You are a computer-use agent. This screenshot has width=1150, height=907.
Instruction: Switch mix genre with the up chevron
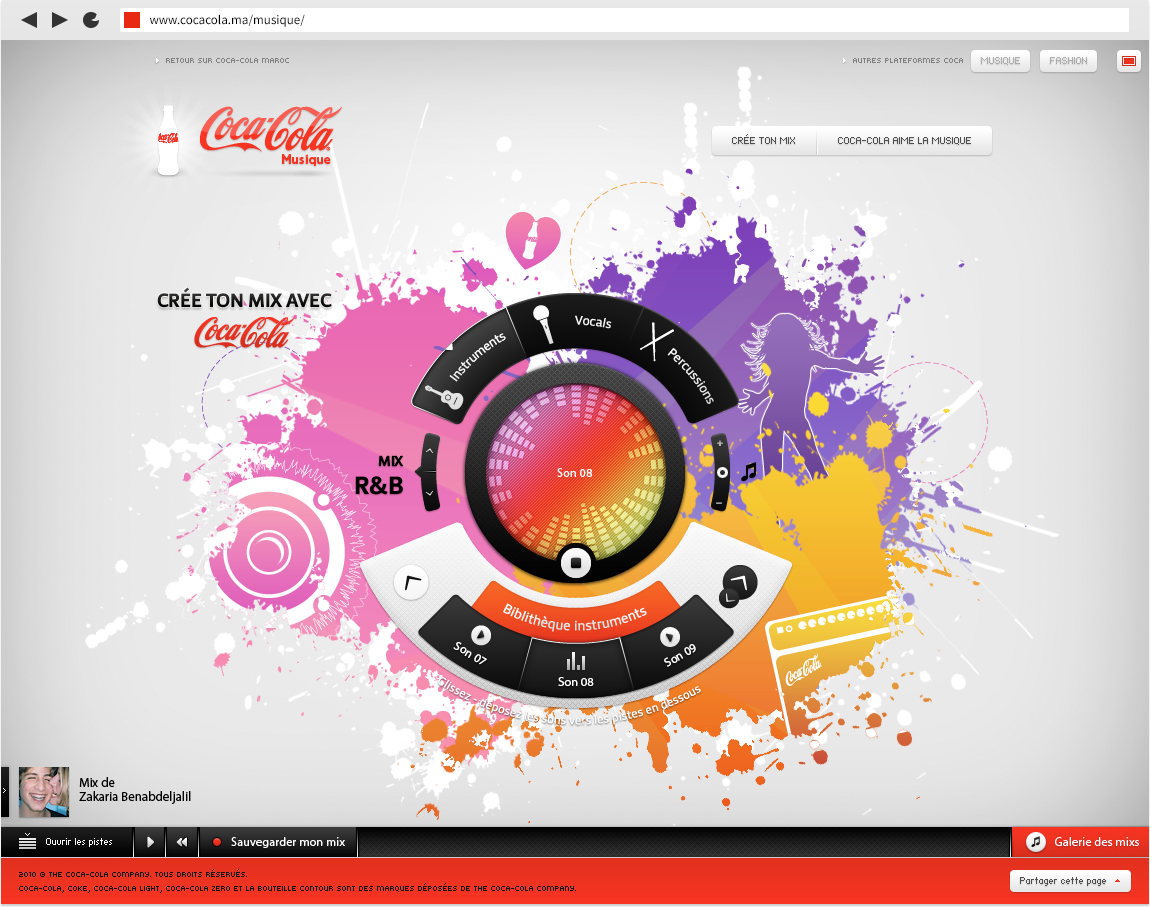coord(430,451)
